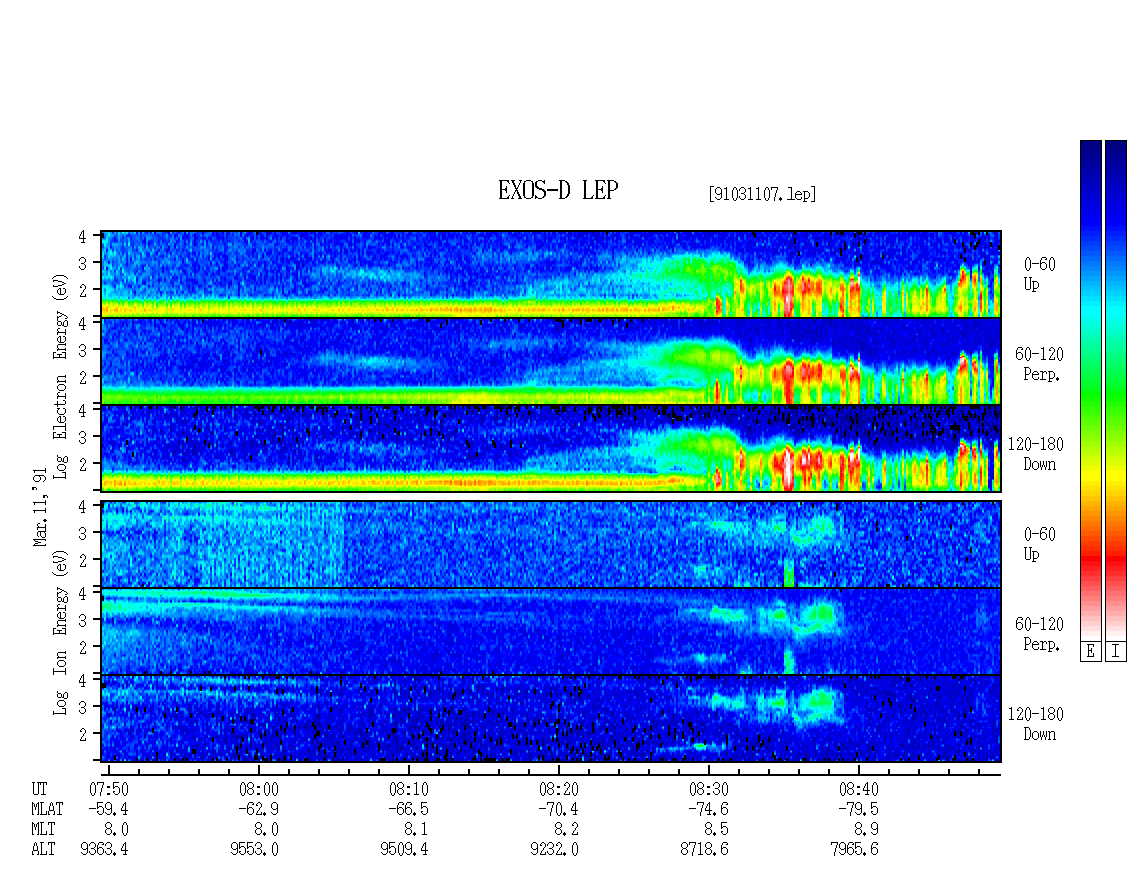Click the ion "60-120 Perp." pitch-angle label
The image size is (1130, 875).
coord(1039,634)
